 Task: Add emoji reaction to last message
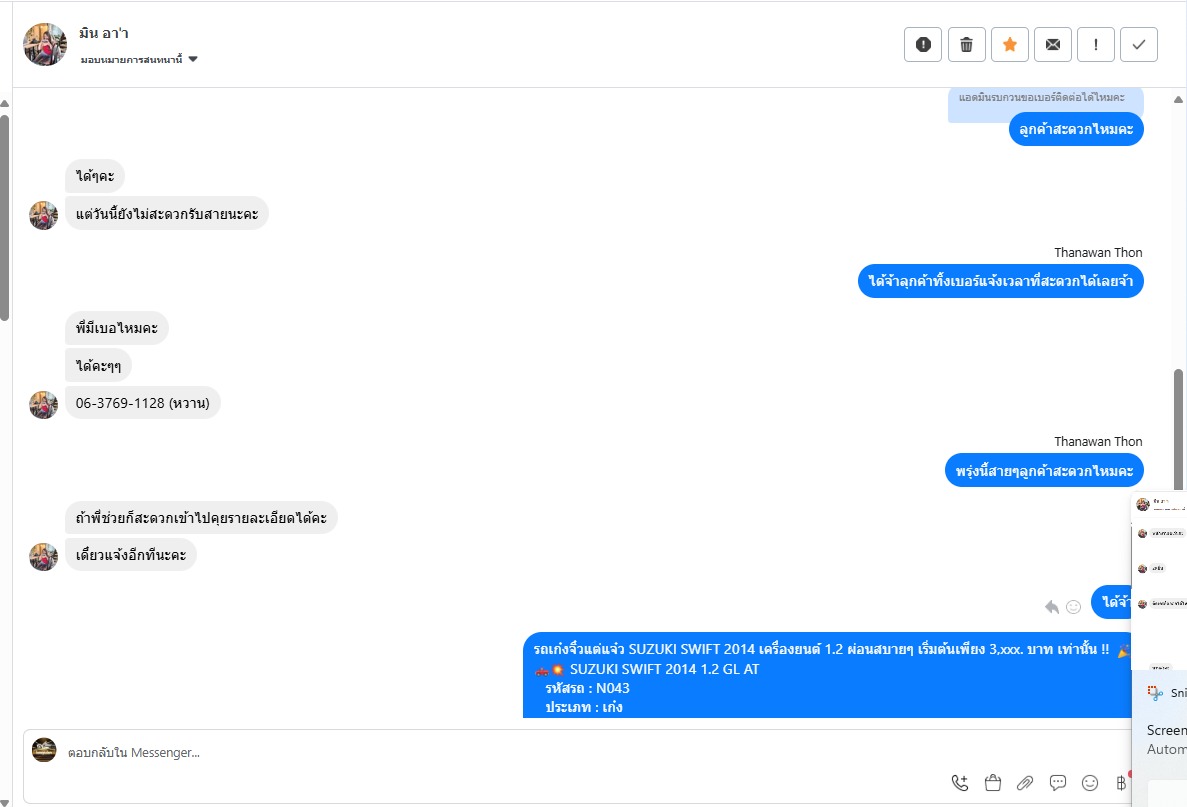pyautogui.click(x=1074, y=606)
